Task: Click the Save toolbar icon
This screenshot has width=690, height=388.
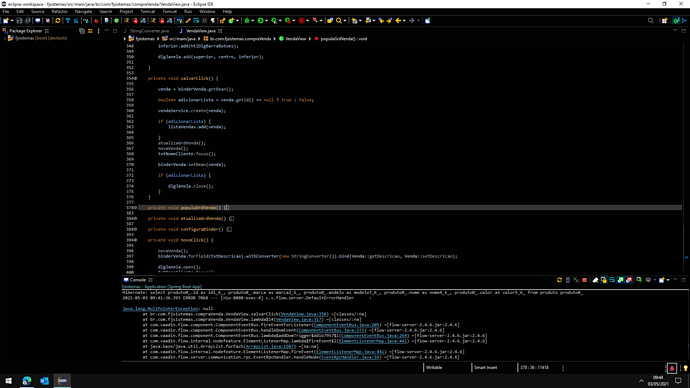Action: pos(19,20)
